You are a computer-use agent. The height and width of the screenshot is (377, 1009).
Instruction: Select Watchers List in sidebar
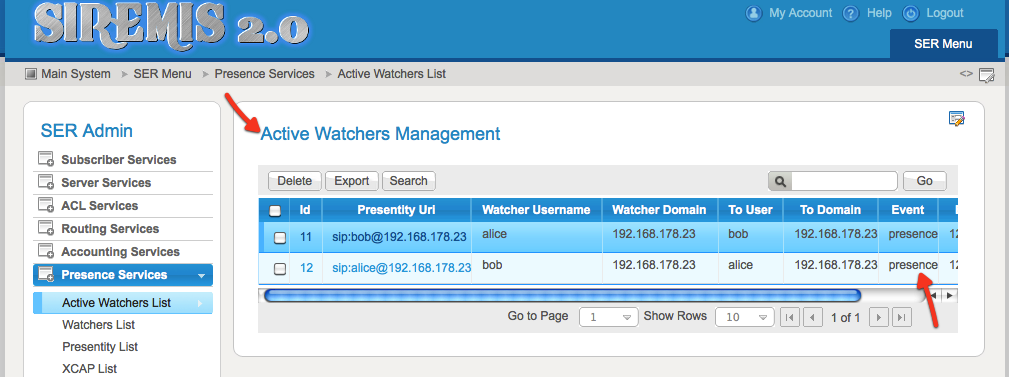coord(98,325)
